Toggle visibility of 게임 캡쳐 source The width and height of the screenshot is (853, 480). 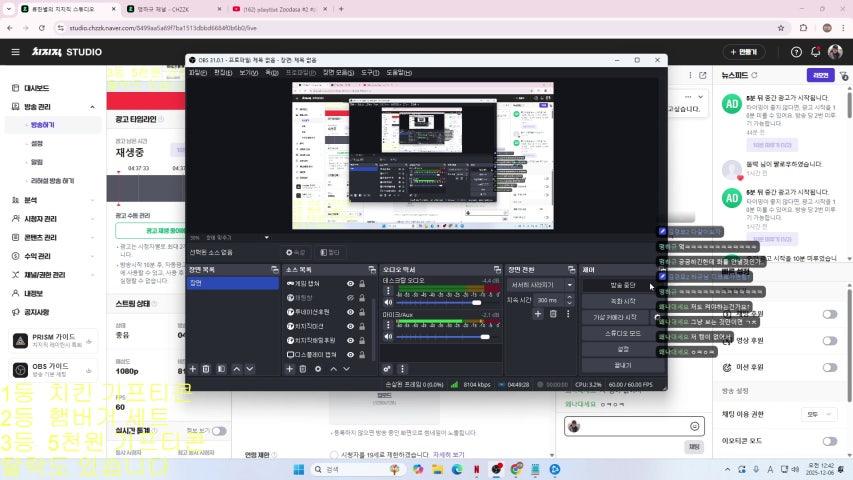click(350, 284)
